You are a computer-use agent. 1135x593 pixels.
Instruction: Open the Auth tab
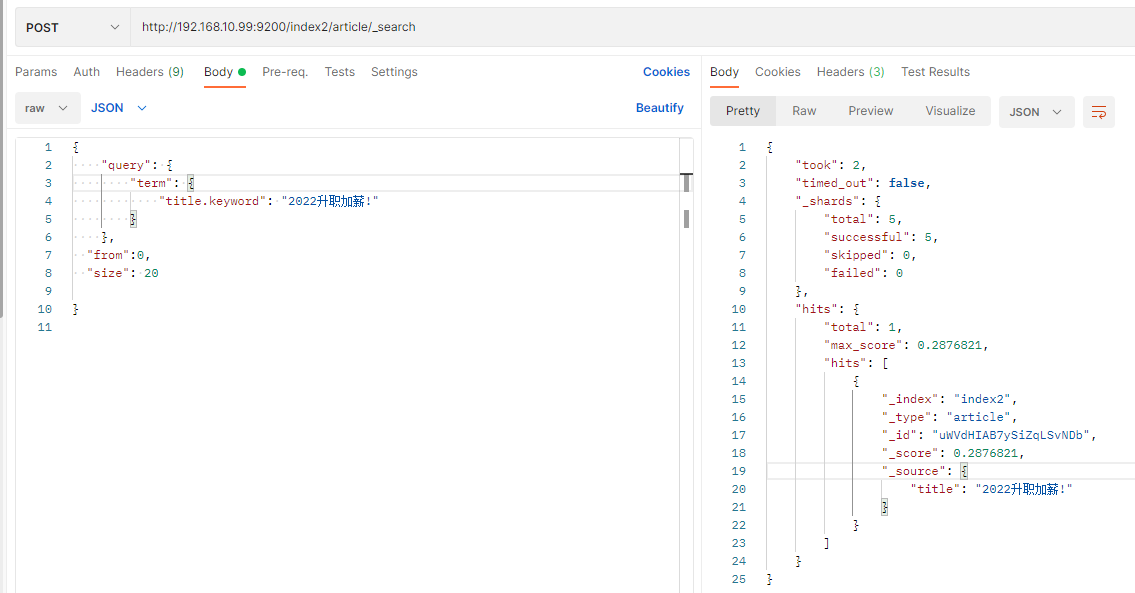[x=87, y=72]
